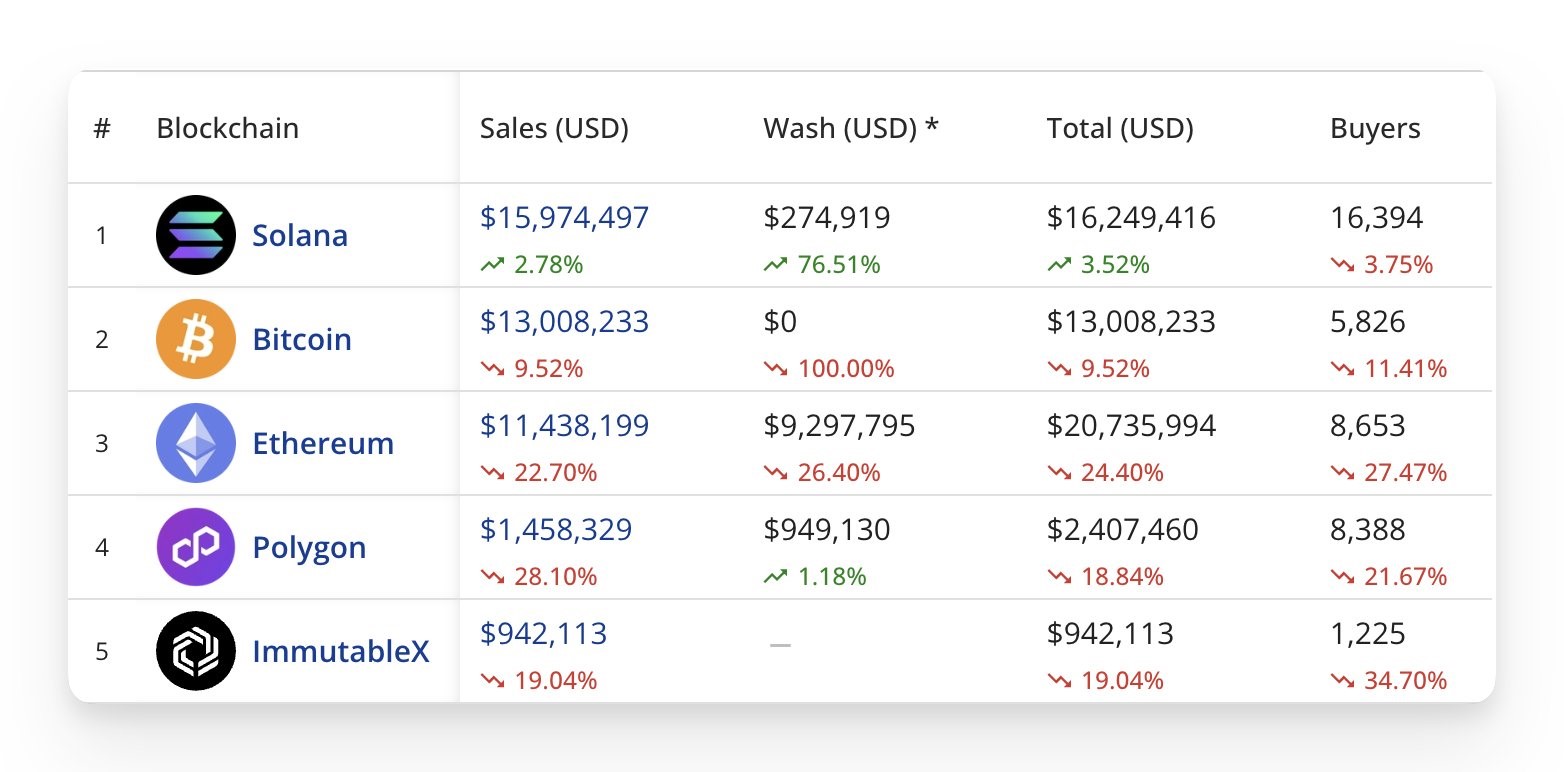This screenshot has width=1564, height=772.
Task: Open the Bitcoin blockchain link
Action: click(302, 339)
